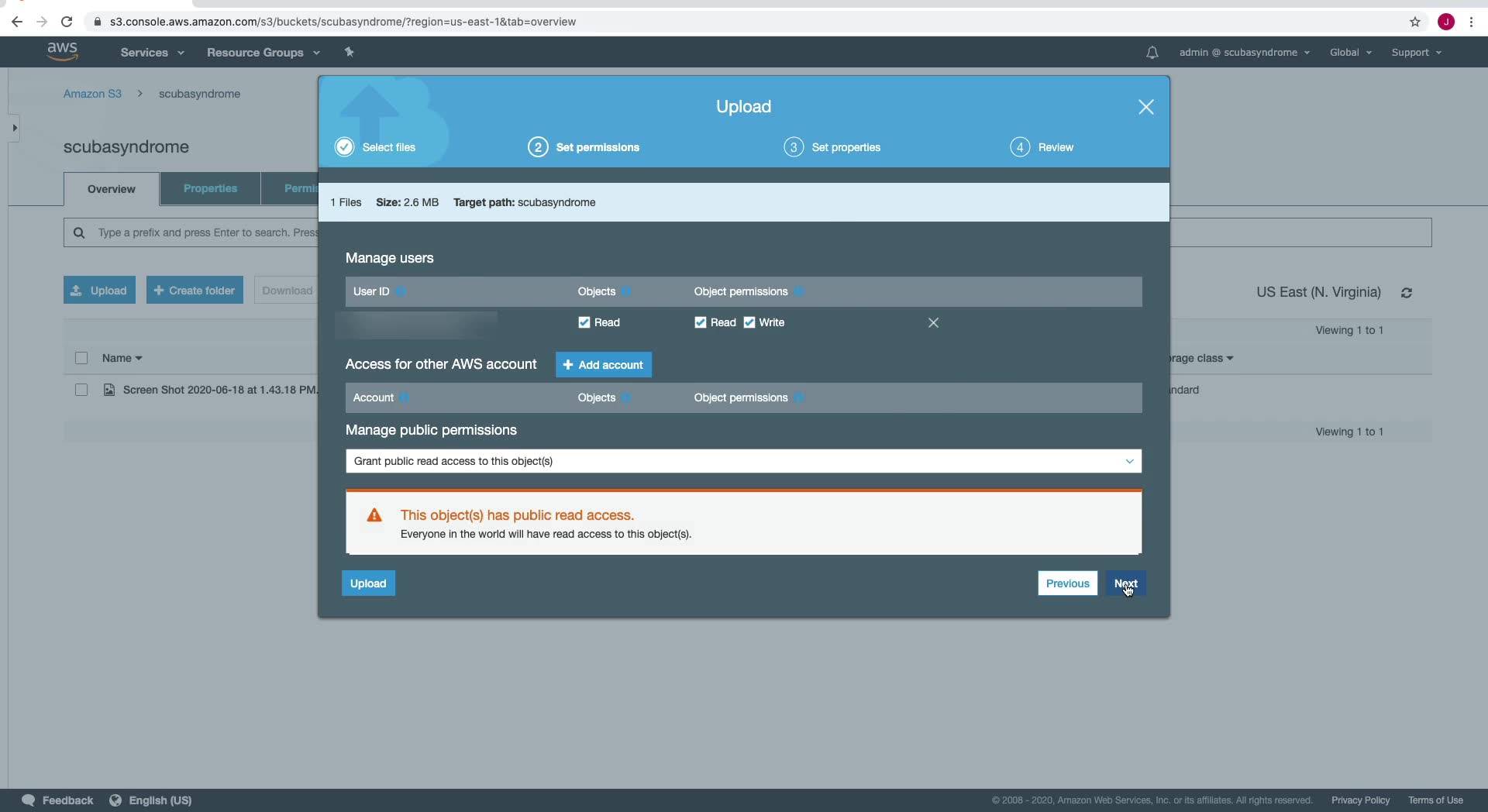Click the browser back arrow
Viewport: 1488px width, 812px height.
point(17,22)
